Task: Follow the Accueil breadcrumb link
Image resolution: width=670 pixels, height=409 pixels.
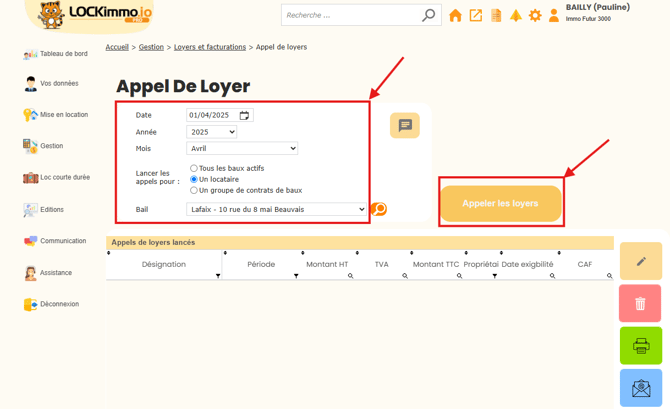Action: [117, 47]
